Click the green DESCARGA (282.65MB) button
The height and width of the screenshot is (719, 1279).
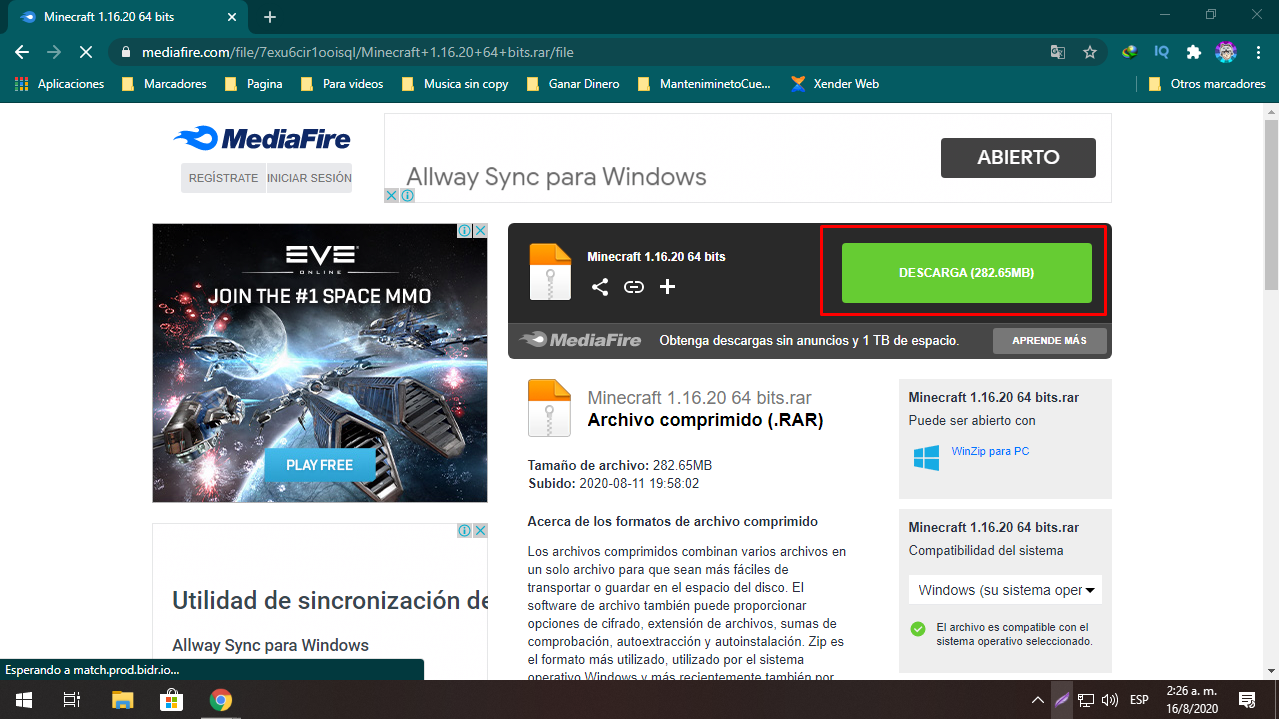[x=966, y=272]
